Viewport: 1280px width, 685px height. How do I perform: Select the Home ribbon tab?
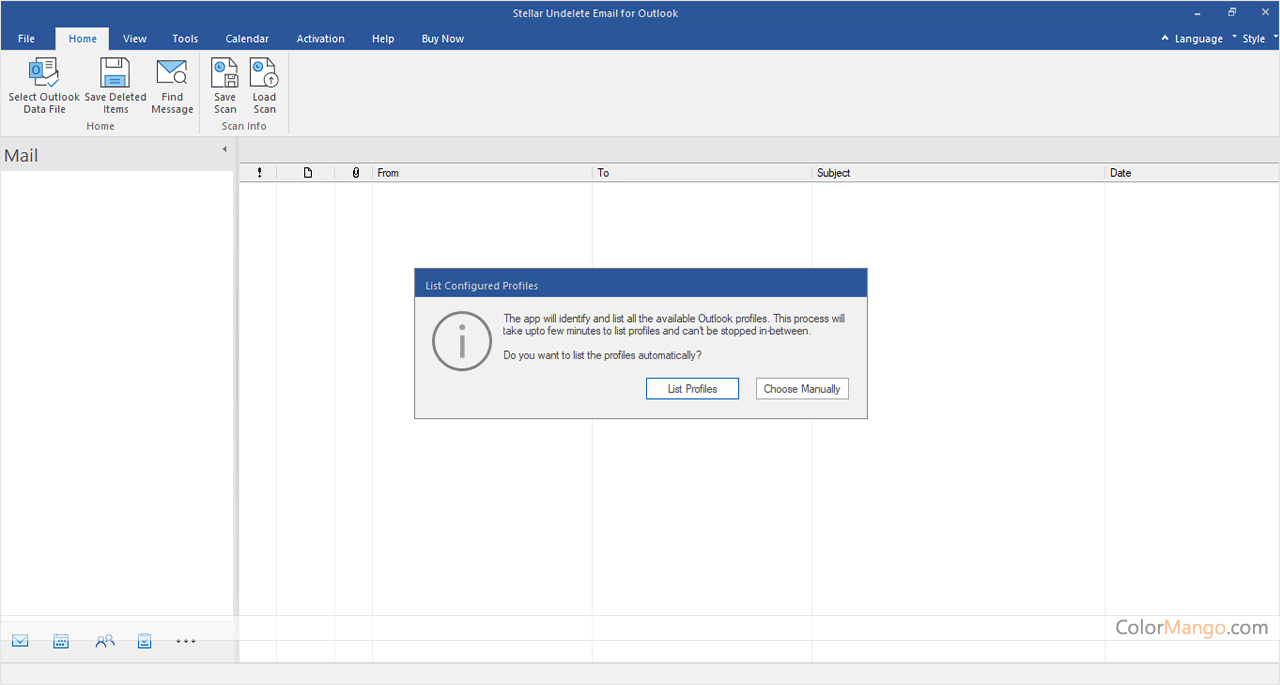[83, 39]
